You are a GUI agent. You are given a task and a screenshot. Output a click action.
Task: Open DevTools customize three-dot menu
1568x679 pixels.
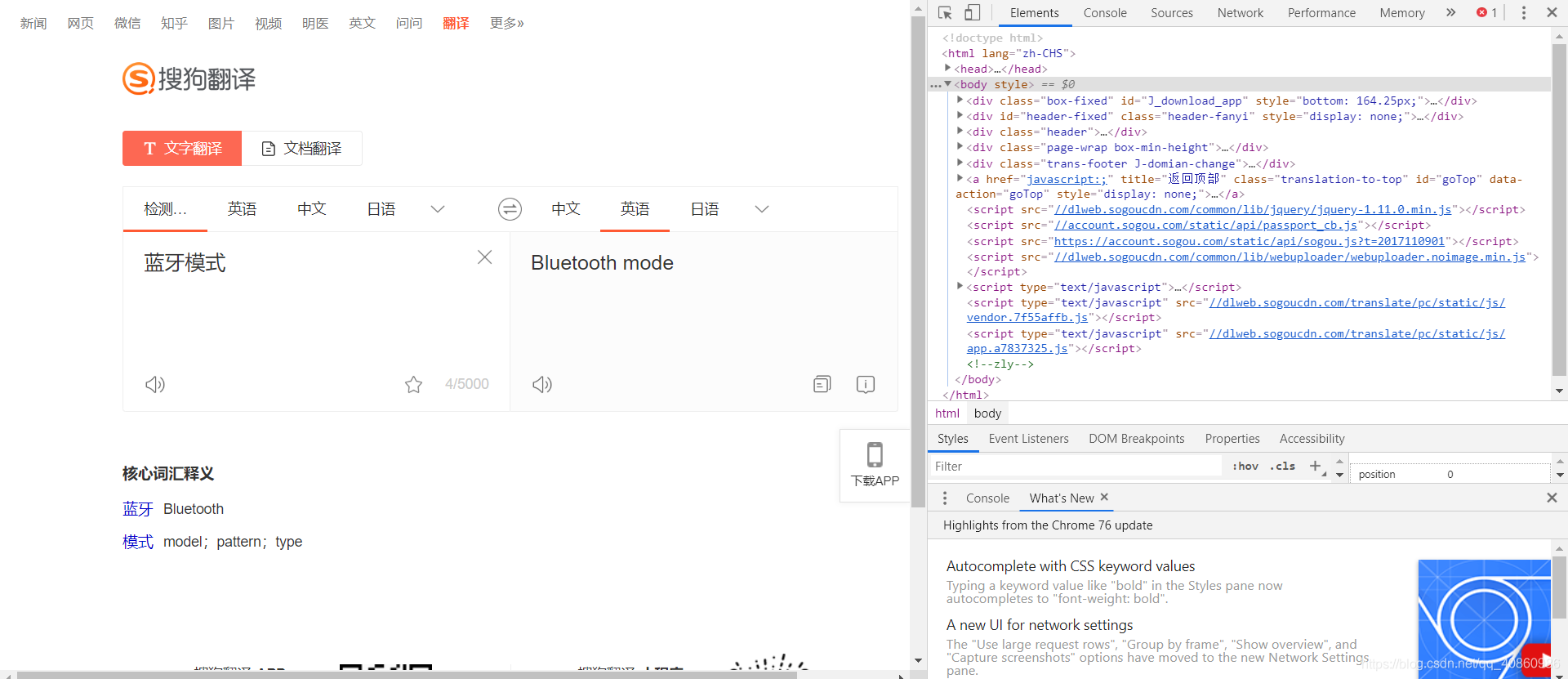1523,12
